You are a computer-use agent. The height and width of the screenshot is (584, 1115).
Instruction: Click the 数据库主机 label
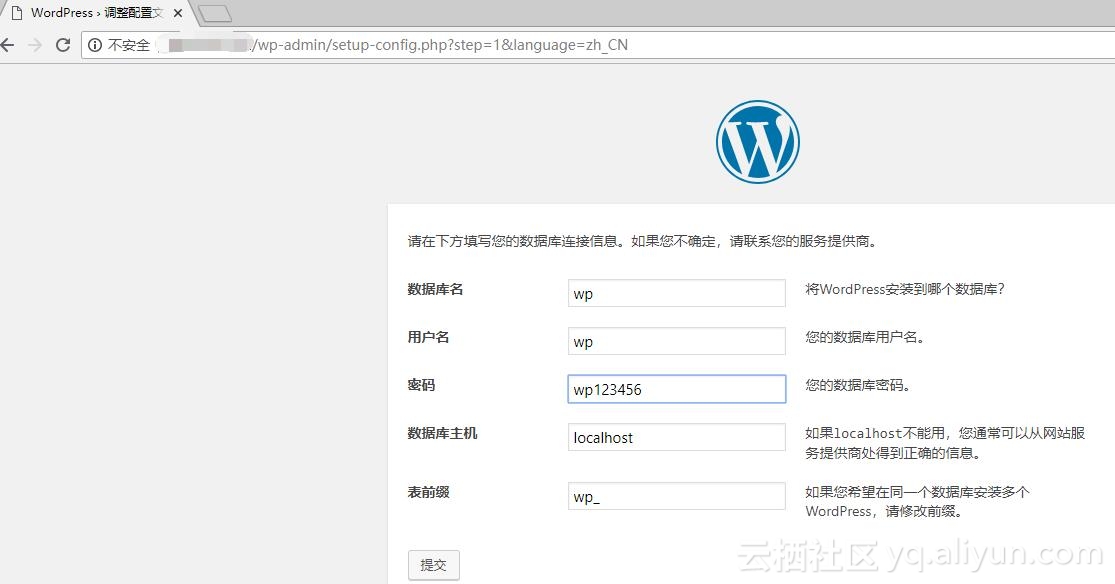[x=442, y=432]
